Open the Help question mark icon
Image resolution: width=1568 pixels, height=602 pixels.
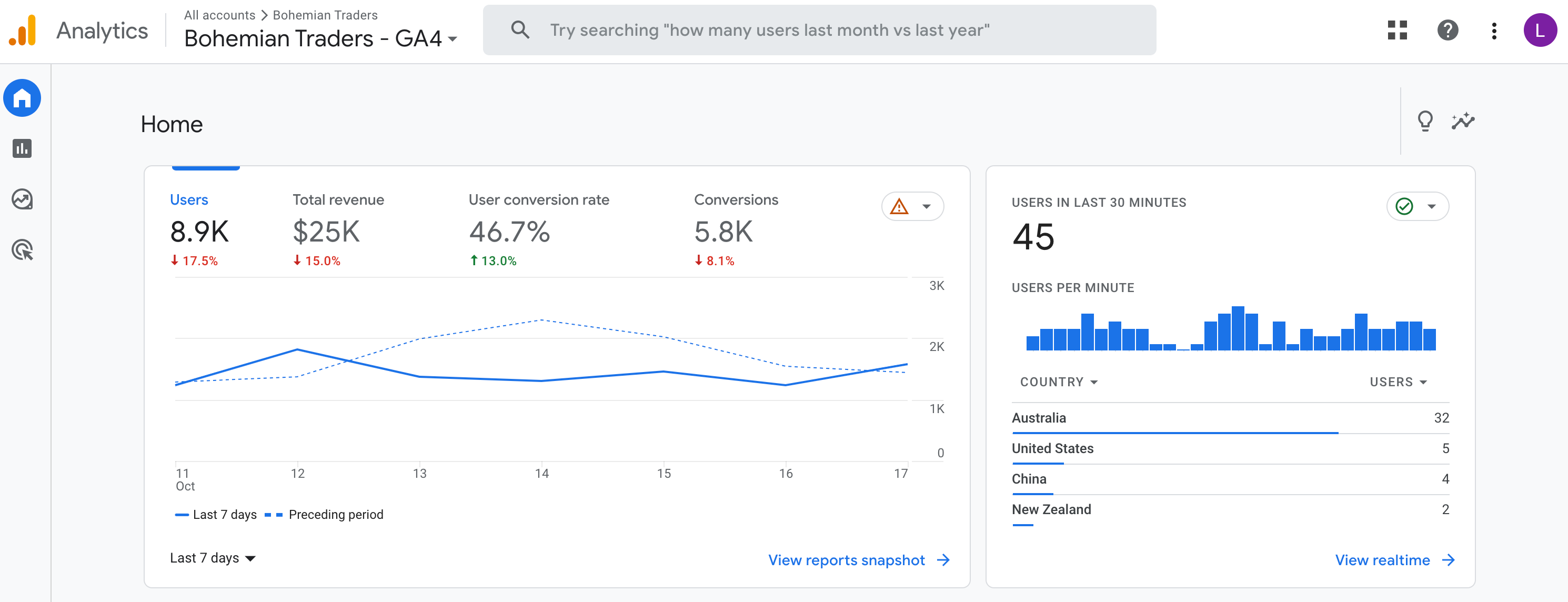tap(1448, 31)
